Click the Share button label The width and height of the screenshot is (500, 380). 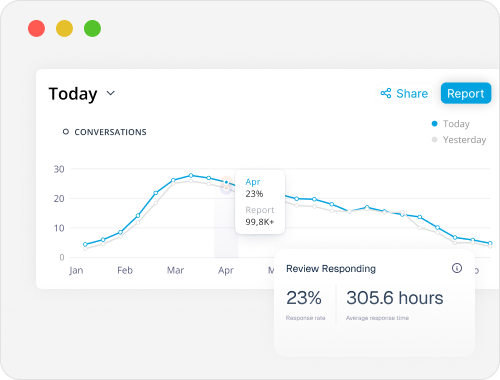pyautogui.click(x=412, y=93)
